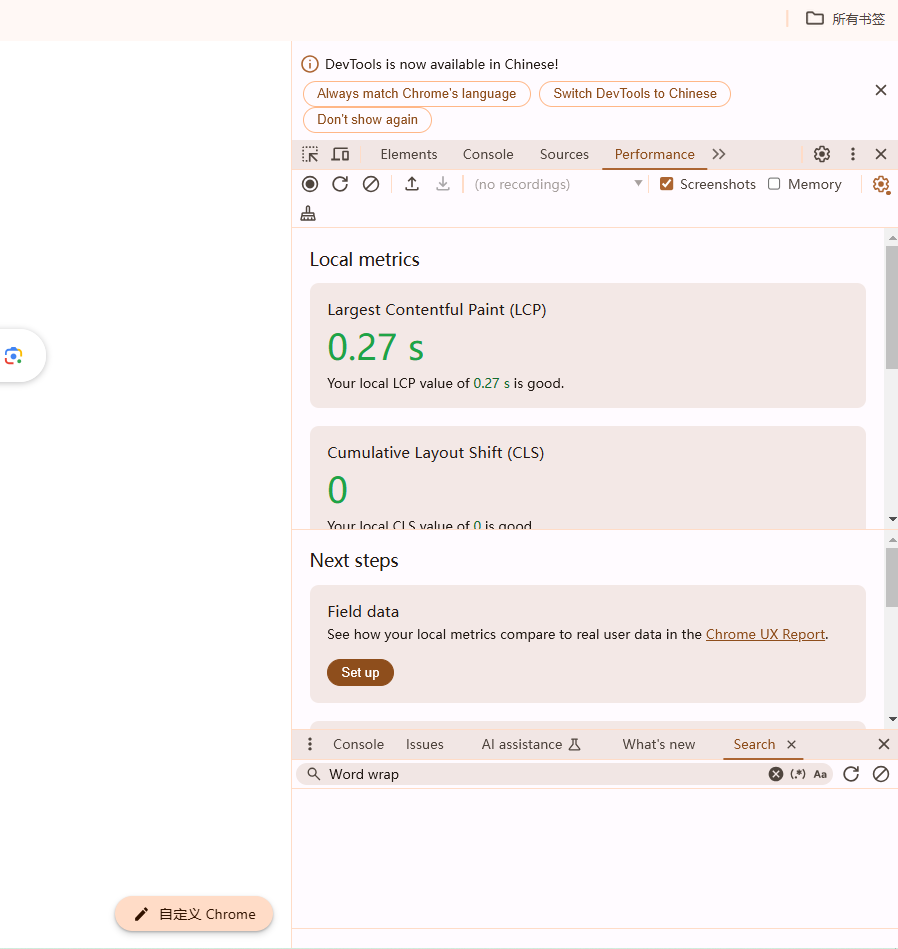Screen dimensions: 898x949
Task: Select the inspect element picker icon
Action: [x=310, y=154]
